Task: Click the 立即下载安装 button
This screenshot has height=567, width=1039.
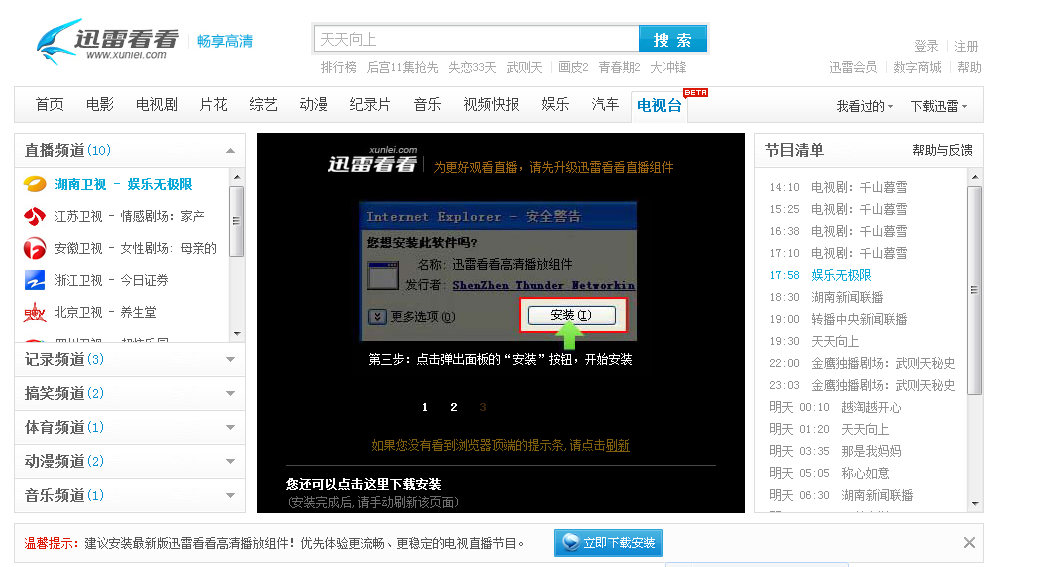Action: [608, 543]
